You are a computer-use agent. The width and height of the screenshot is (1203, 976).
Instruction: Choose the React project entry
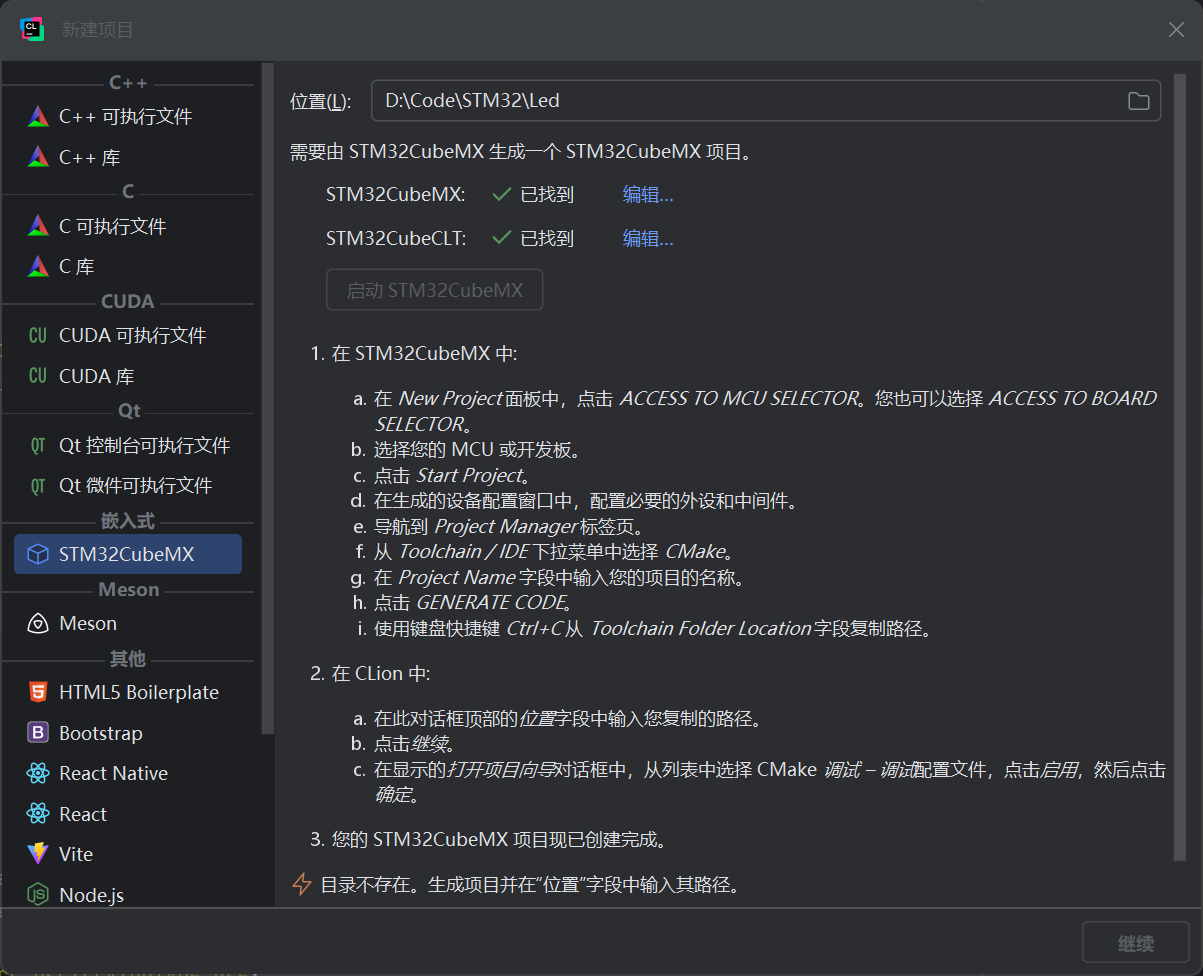128,814
